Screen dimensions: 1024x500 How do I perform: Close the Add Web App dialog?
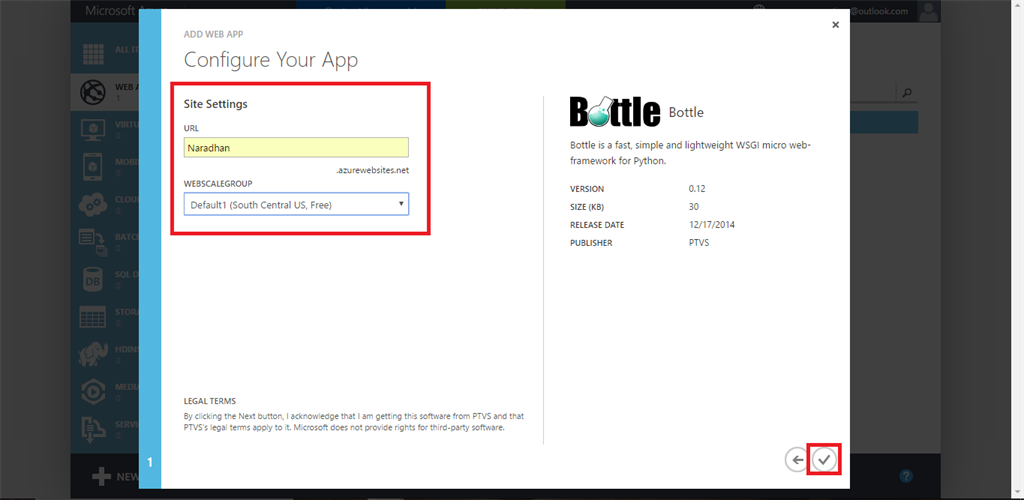(x=835, y=25)
